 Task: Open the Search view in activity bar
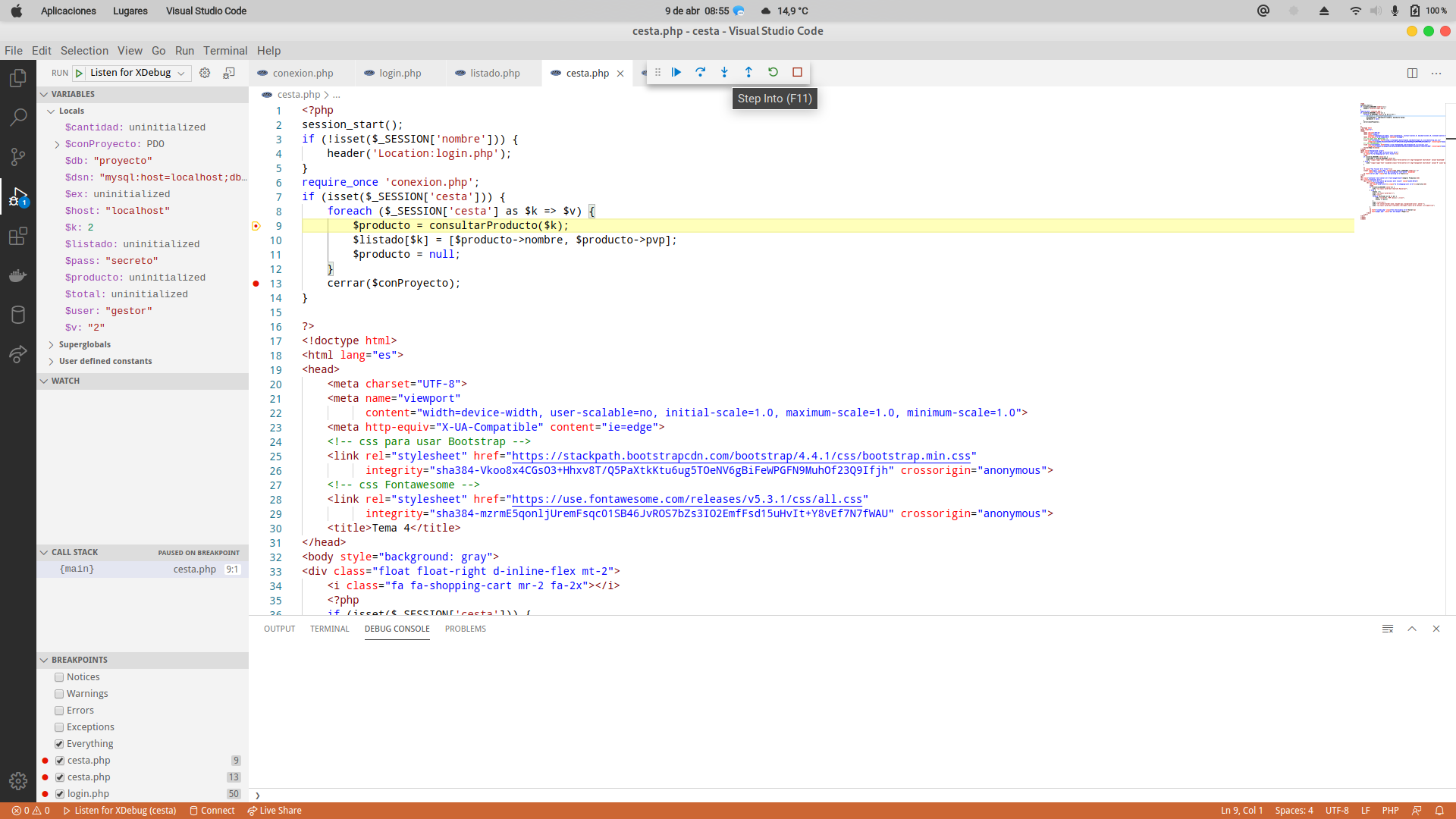(x=18, y=118)
